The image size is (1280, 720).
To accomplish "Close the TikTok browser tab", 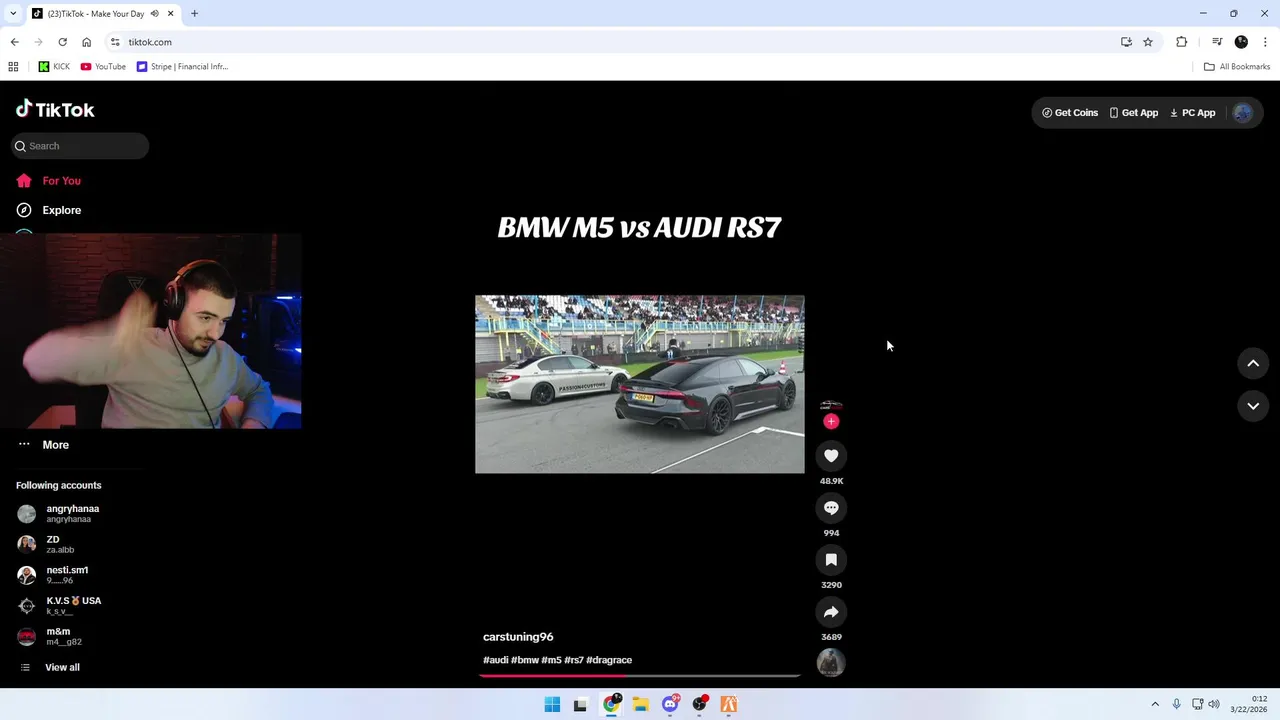I will tap(171, 14).
